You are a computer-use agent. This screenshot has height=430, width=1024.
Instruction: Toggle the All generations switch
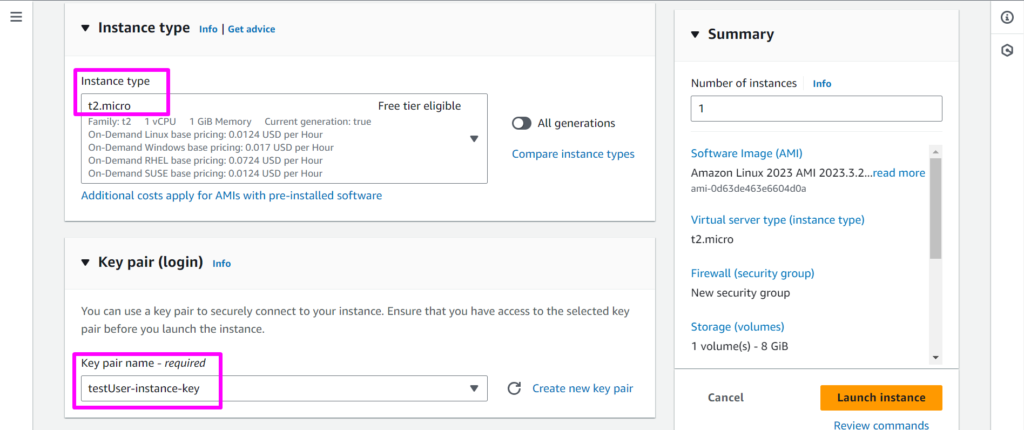coord(521,123)
